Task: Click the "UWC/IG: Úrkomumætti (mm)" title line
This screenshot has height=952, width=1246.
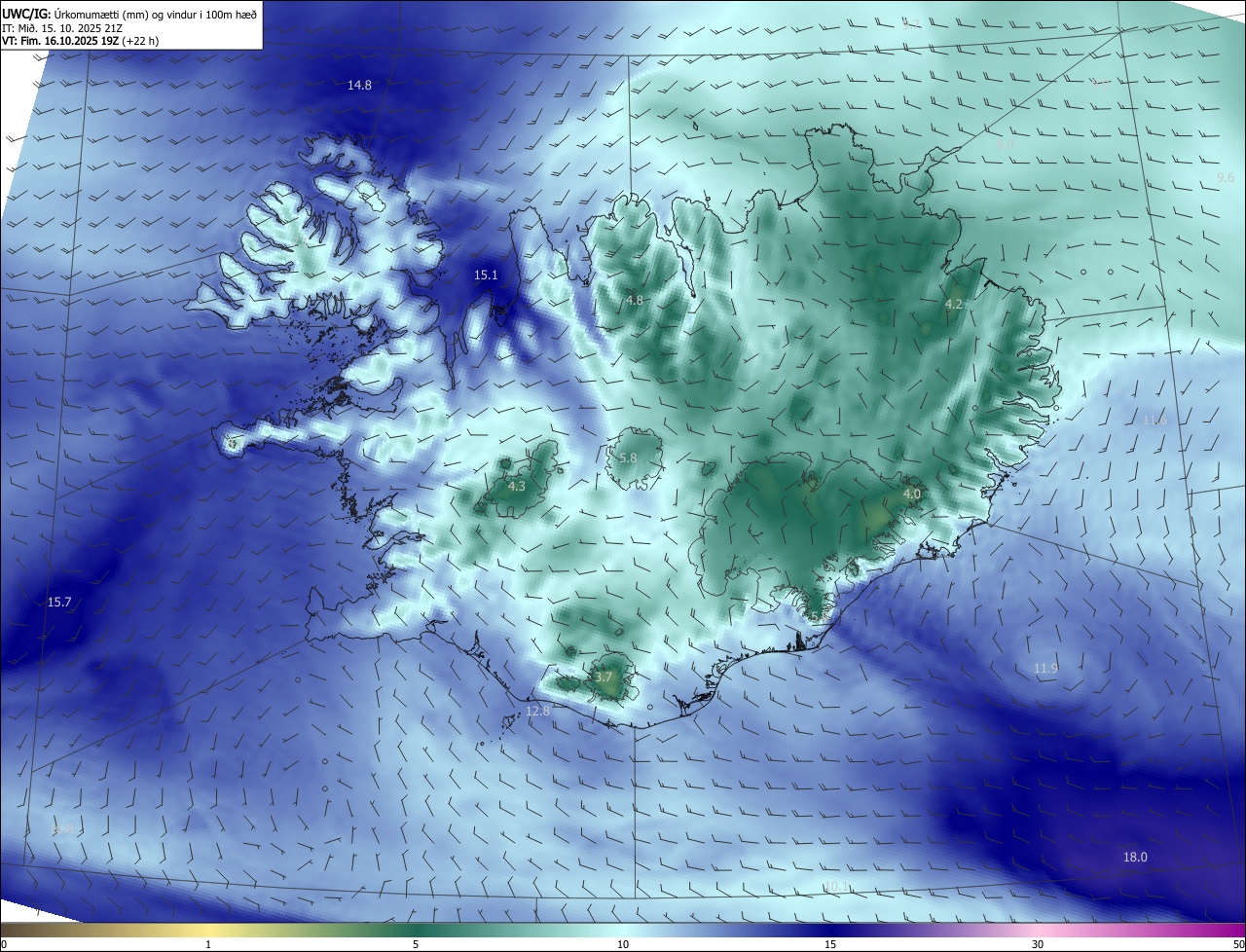Action: coord(129,14)
